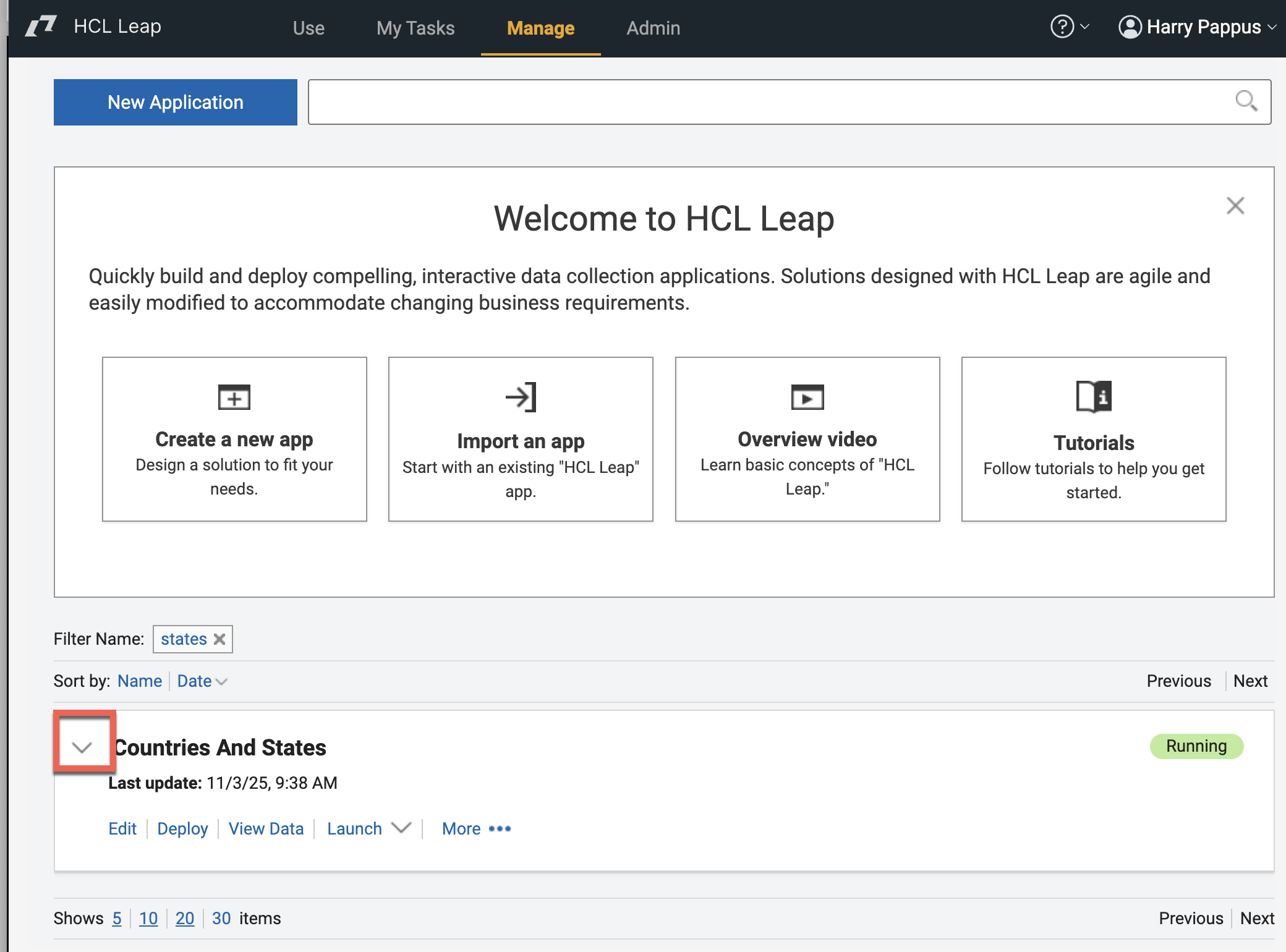Switch to the My Tasks tab
Viewport: 1286px width, 952px height.
point(415,28)
